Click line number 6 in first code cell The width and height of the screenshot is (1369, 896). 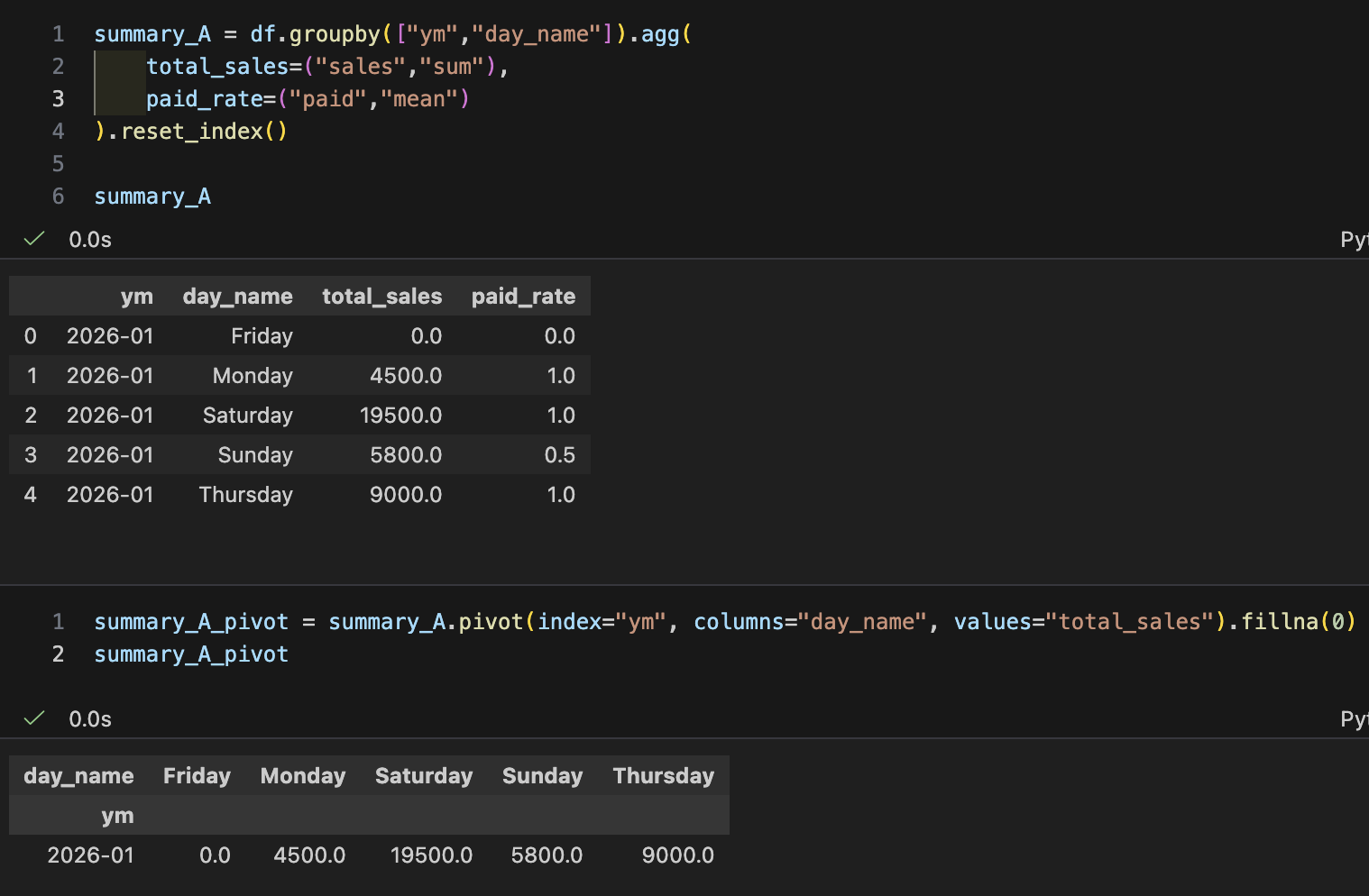coord(58,197)
